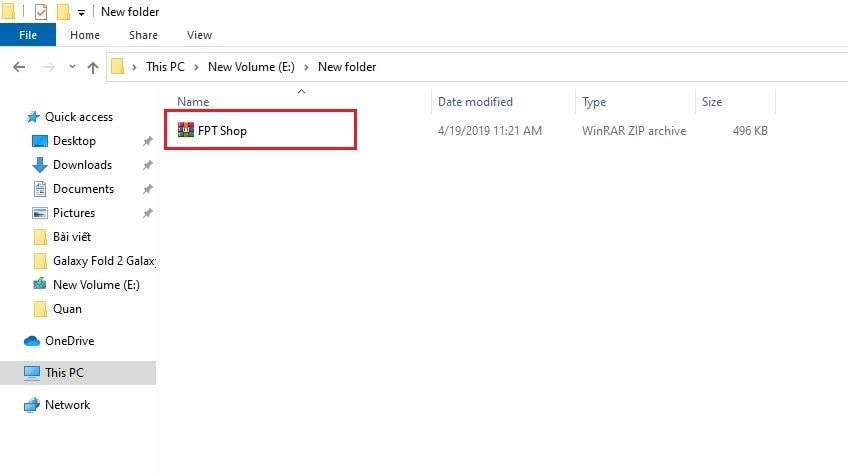Click the New folder icon in the quick access toolbar
Screen dimensions: 848x475
click(x=63, y=12)
